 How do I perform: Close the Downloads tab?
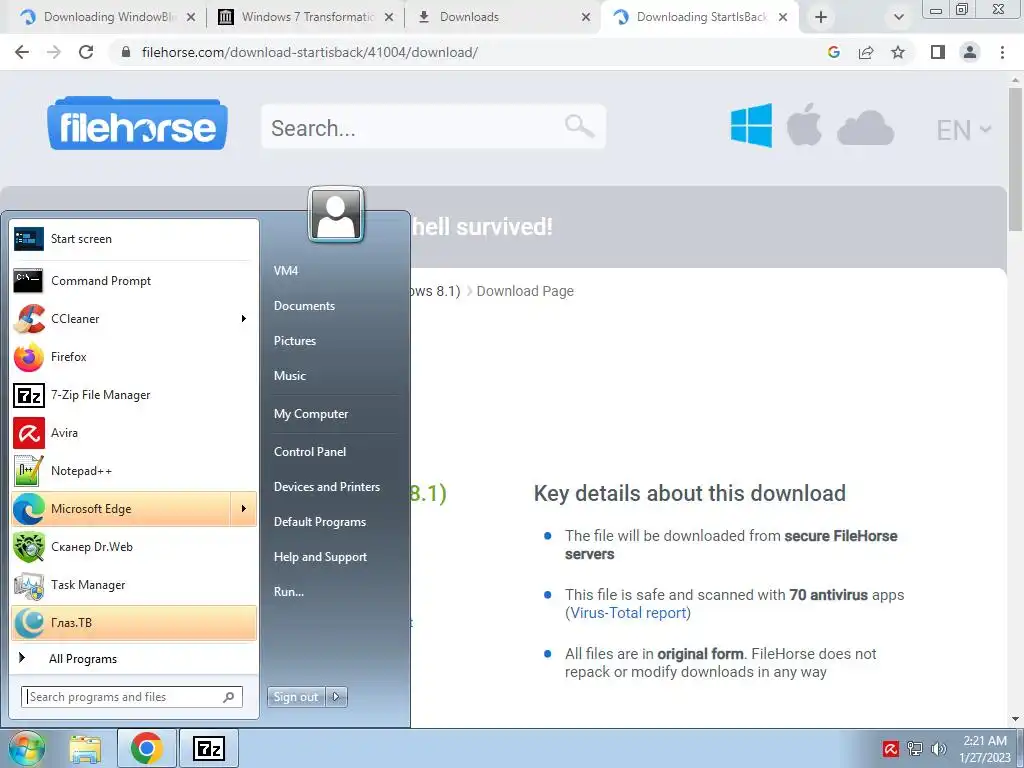(x=586, y=17)
